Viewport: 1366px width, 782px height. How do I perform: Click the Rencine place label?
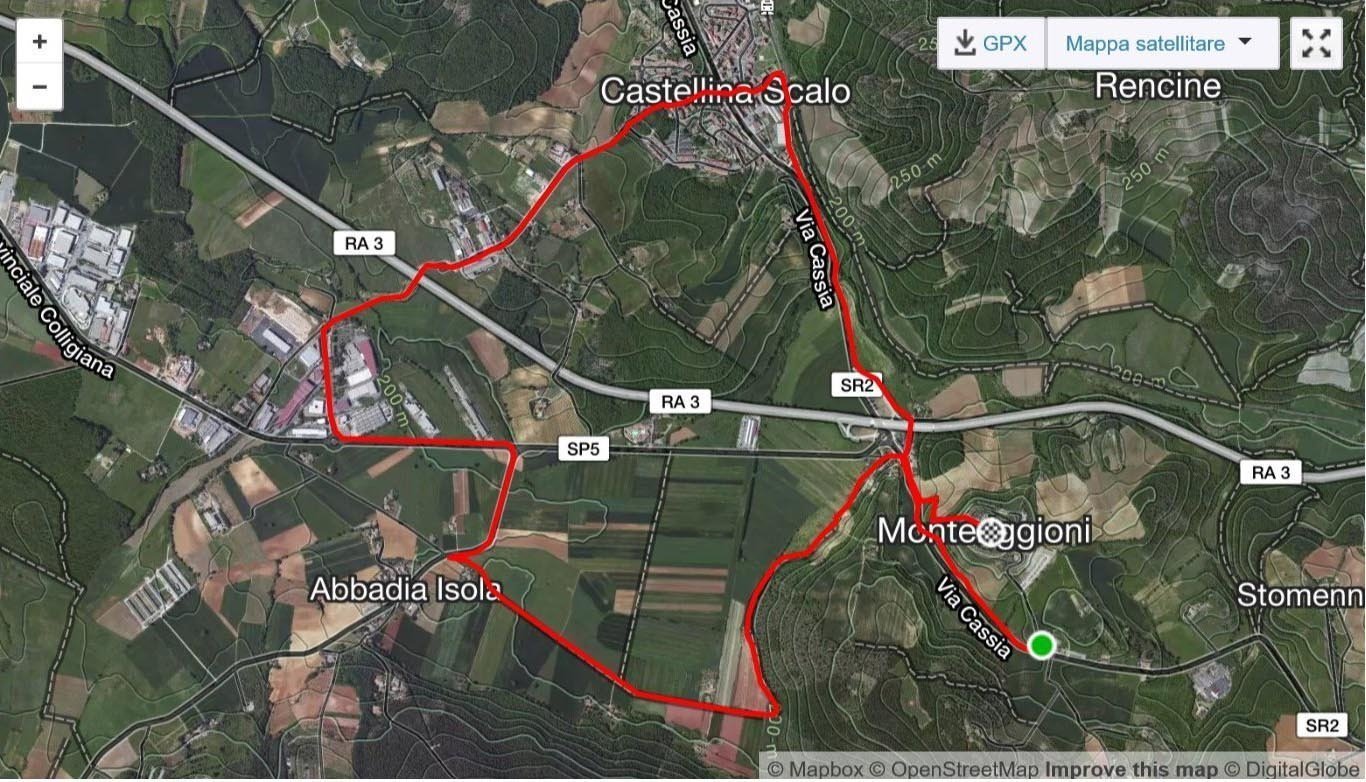pyautogui.click(x=1158, y=86)
